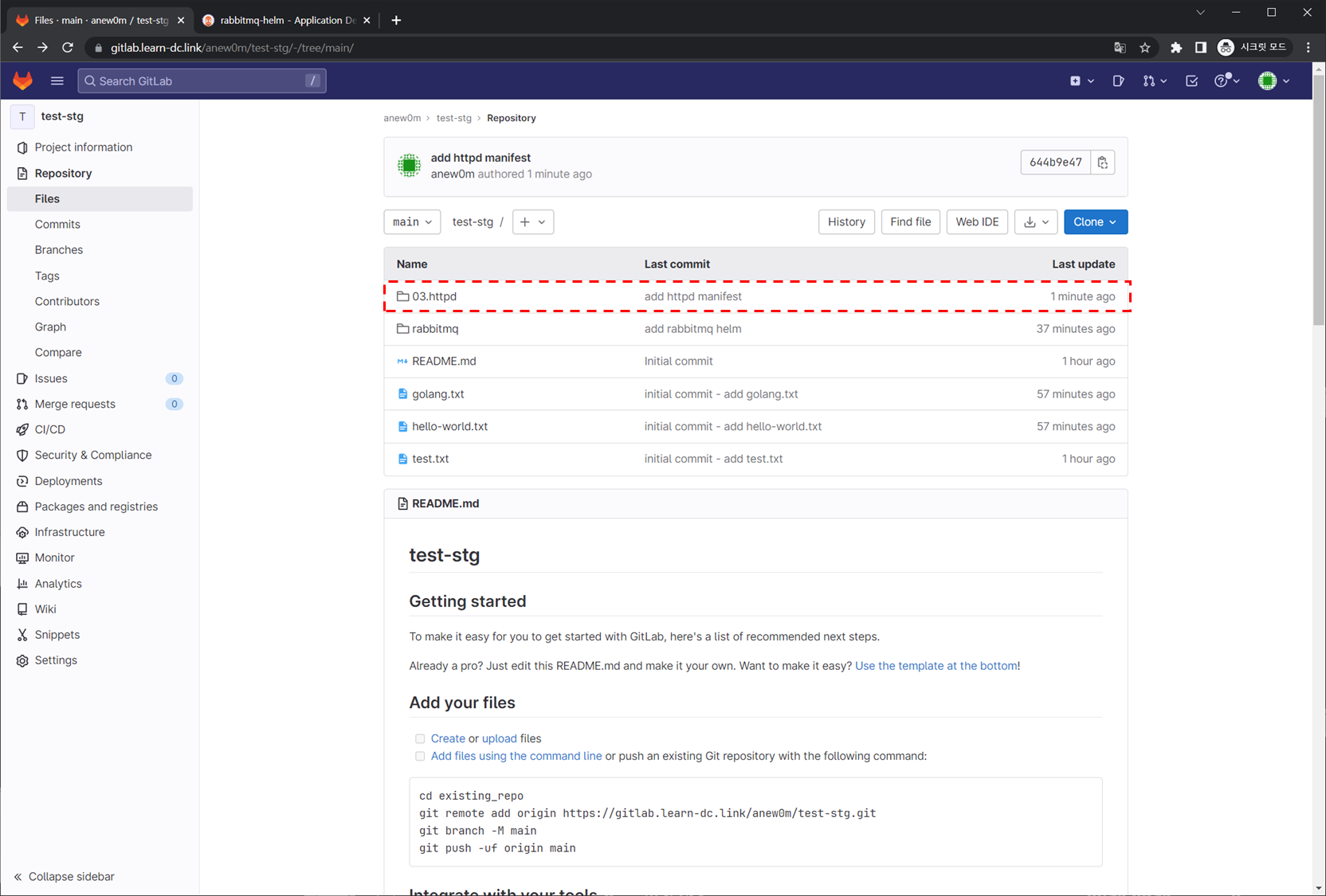Reload the page in the browser
The height and width of the screenshot is (896, 1326).
[x=68, y=48]
